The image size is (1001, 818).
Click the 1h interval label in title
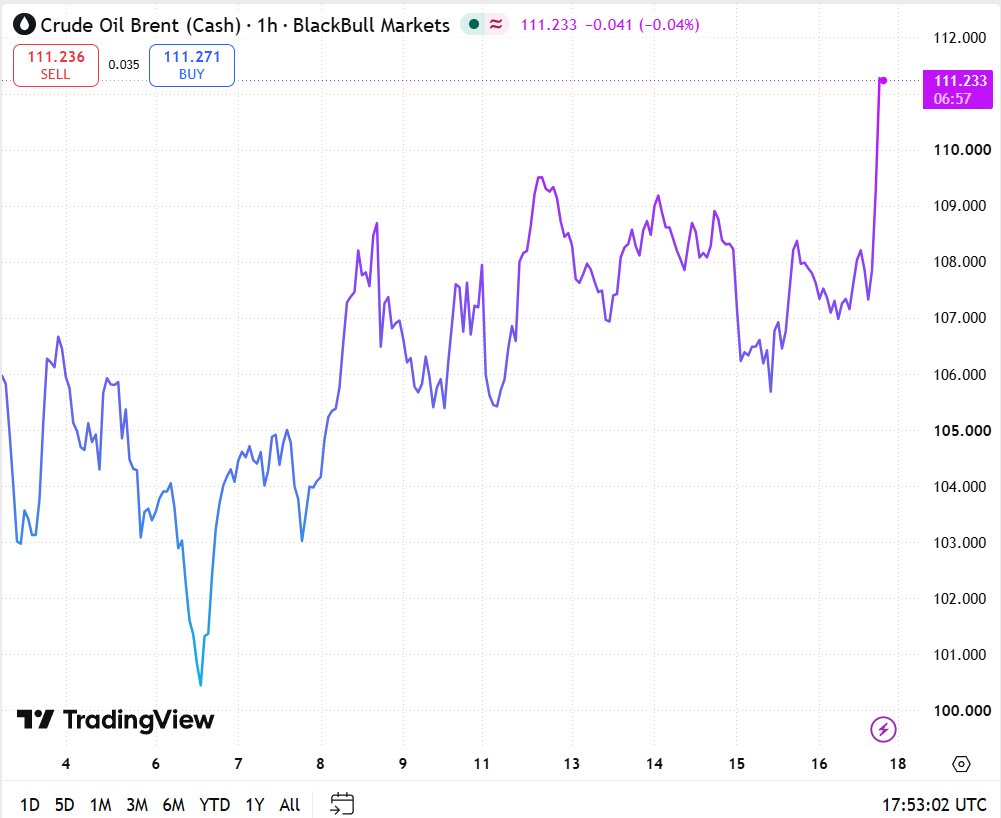[267, 25]
